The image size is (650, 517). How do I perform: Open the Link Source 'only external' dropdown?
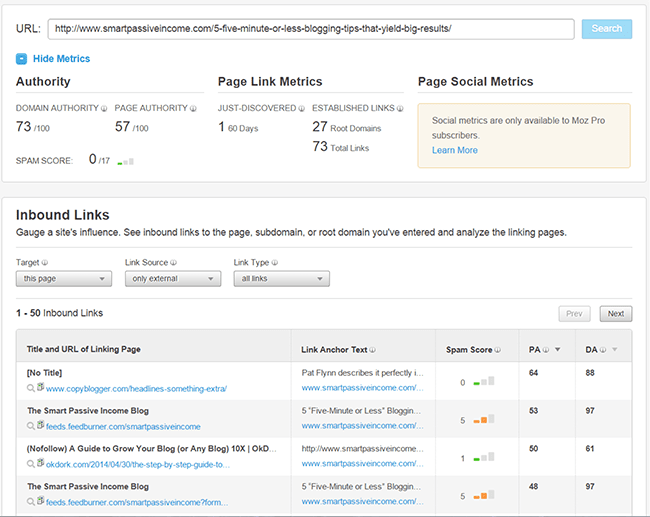click(x=173, y=279)
